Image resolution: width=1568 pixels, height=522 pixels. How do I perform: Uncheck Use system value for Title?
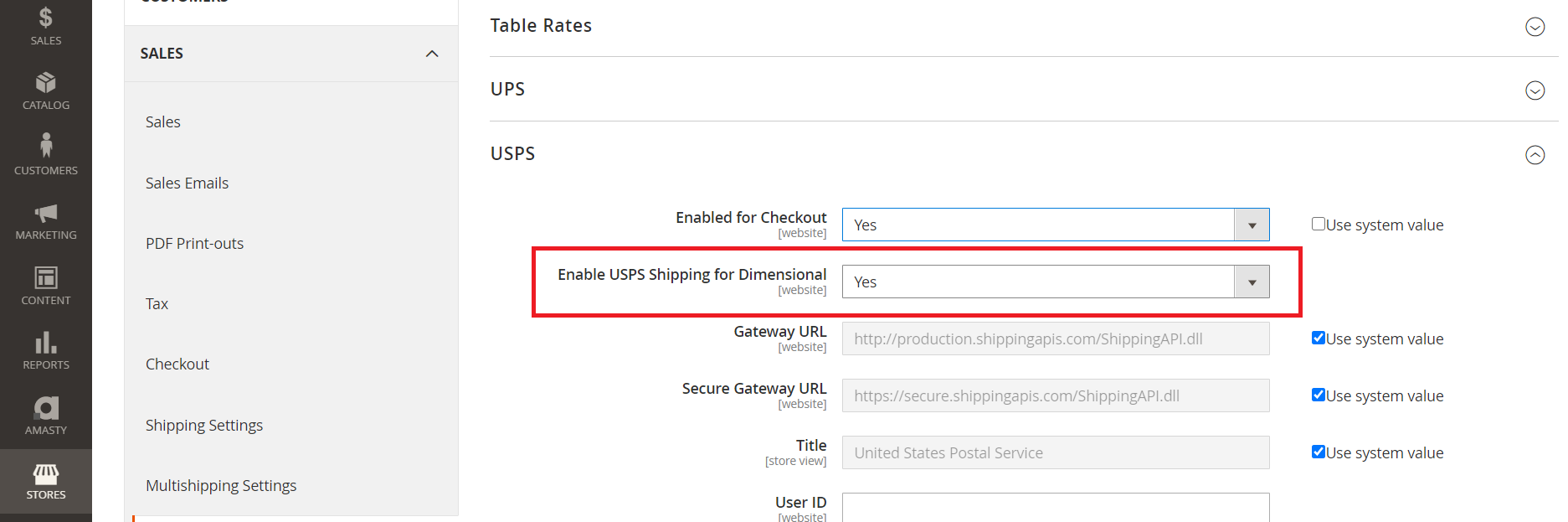(x=1319, y=452)
